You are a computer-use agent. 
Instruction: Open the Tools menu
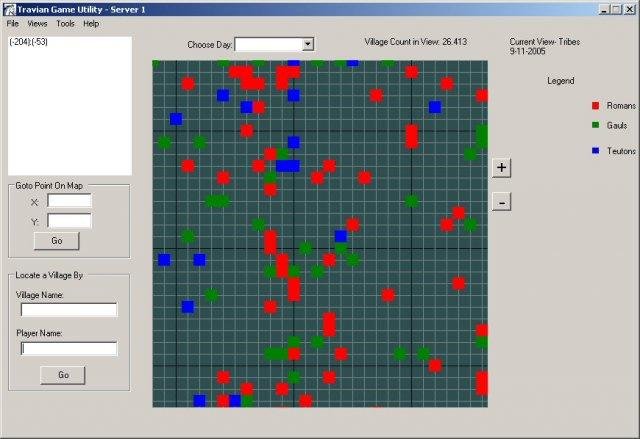click(65, 24)
